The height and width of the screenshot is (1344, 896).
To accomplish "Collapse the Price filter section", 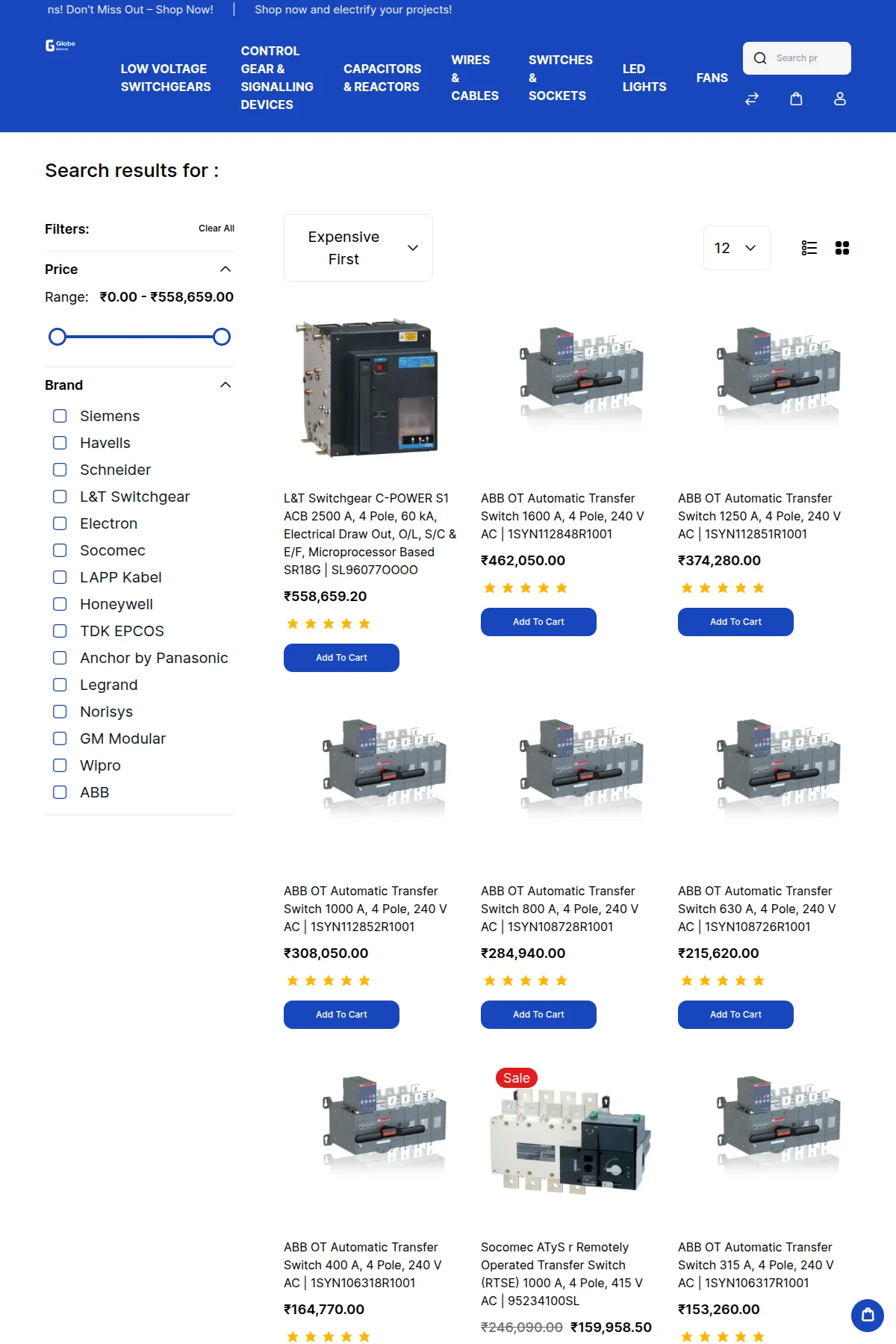I will tap(225, 269).
